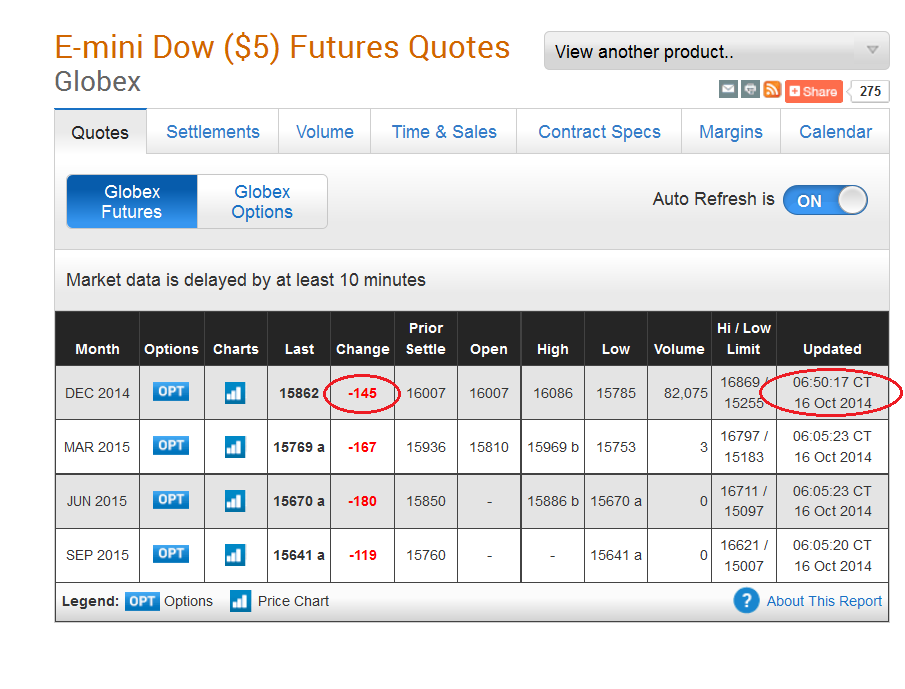Click the Prior Settle column header
The height and width of the screenshot is (689, 905).
[x=426, y=339]
